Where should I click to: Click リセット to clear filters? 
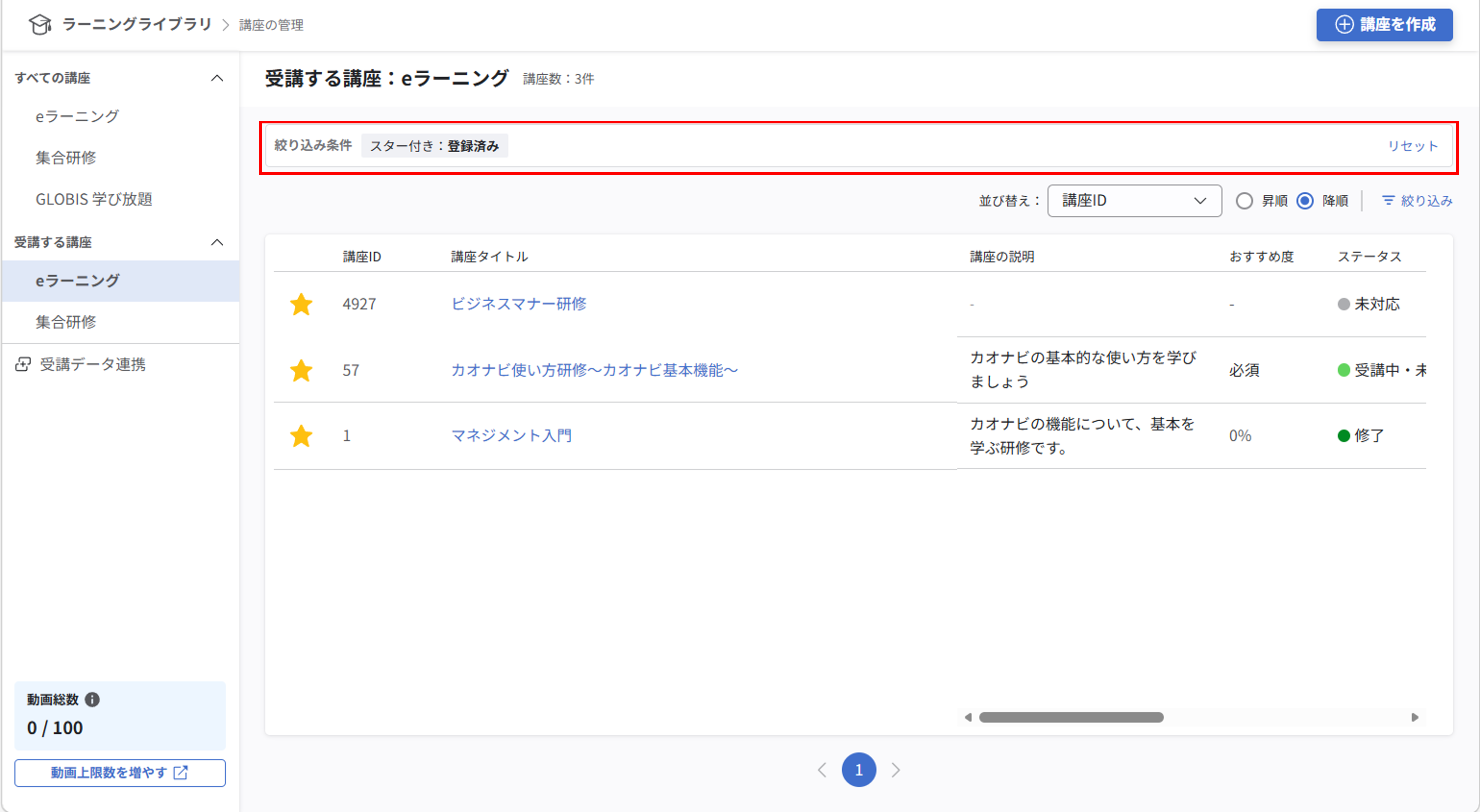[1413, 146]
